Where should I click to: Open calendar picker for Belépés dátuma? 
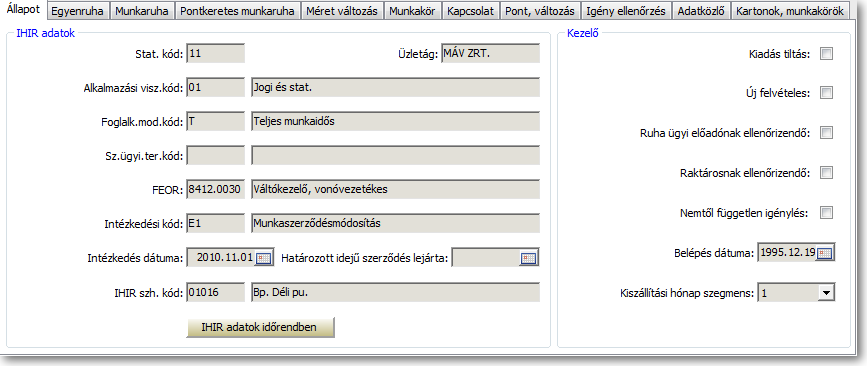click(824, 253)
